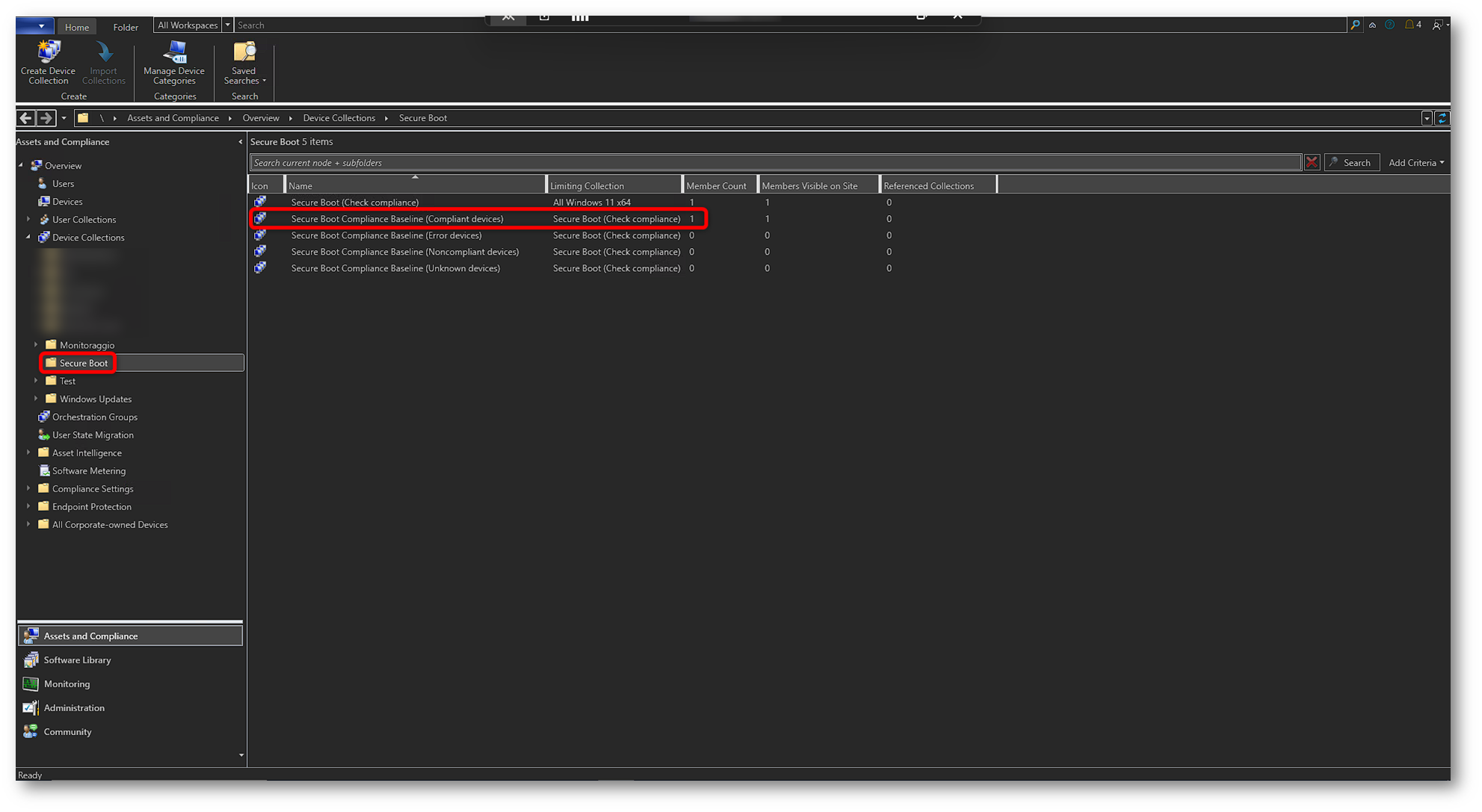The height and width of the screenshot is (812, 1482).
Task: Open the All Workspaces dropdown
Action: [227, 25]
